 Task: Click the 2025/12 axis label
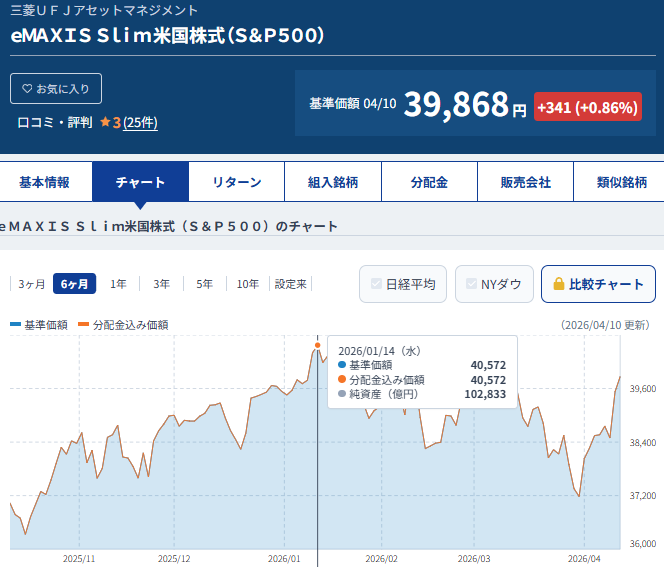point(174,559)
